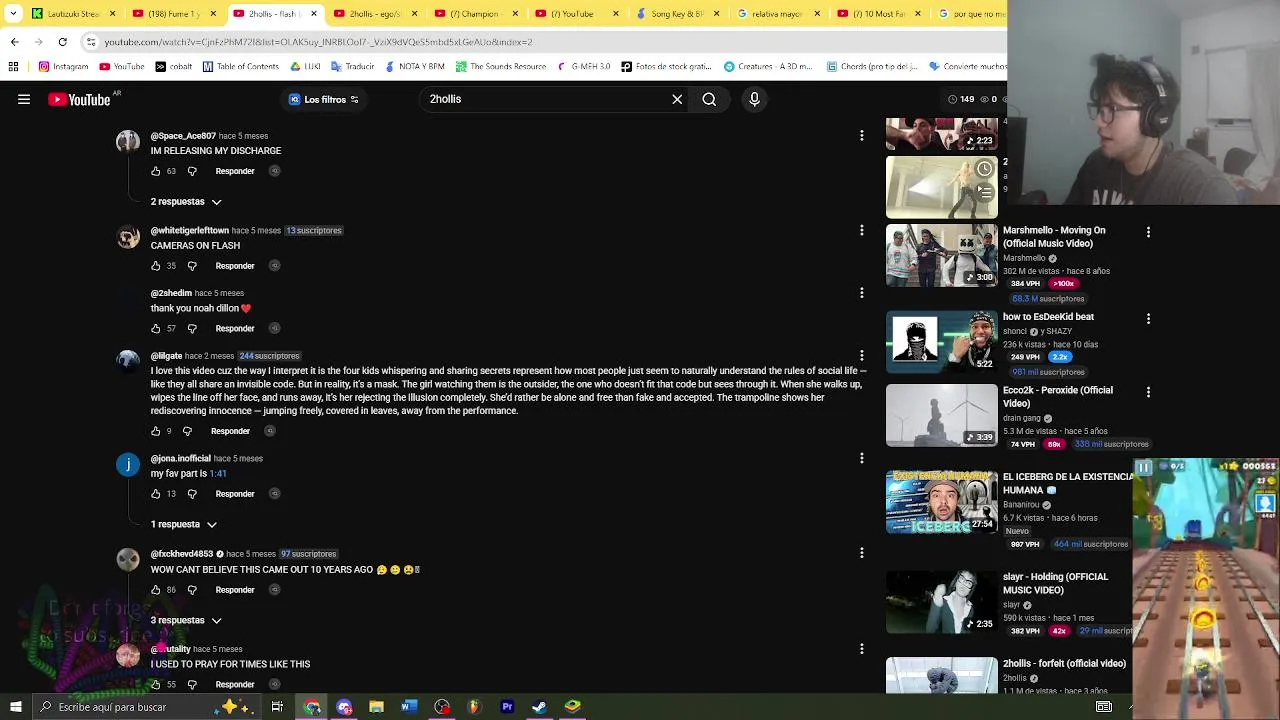Dislike the thank you noah dillon comment
Screen dimensions: 1280x720
point(192,329)
